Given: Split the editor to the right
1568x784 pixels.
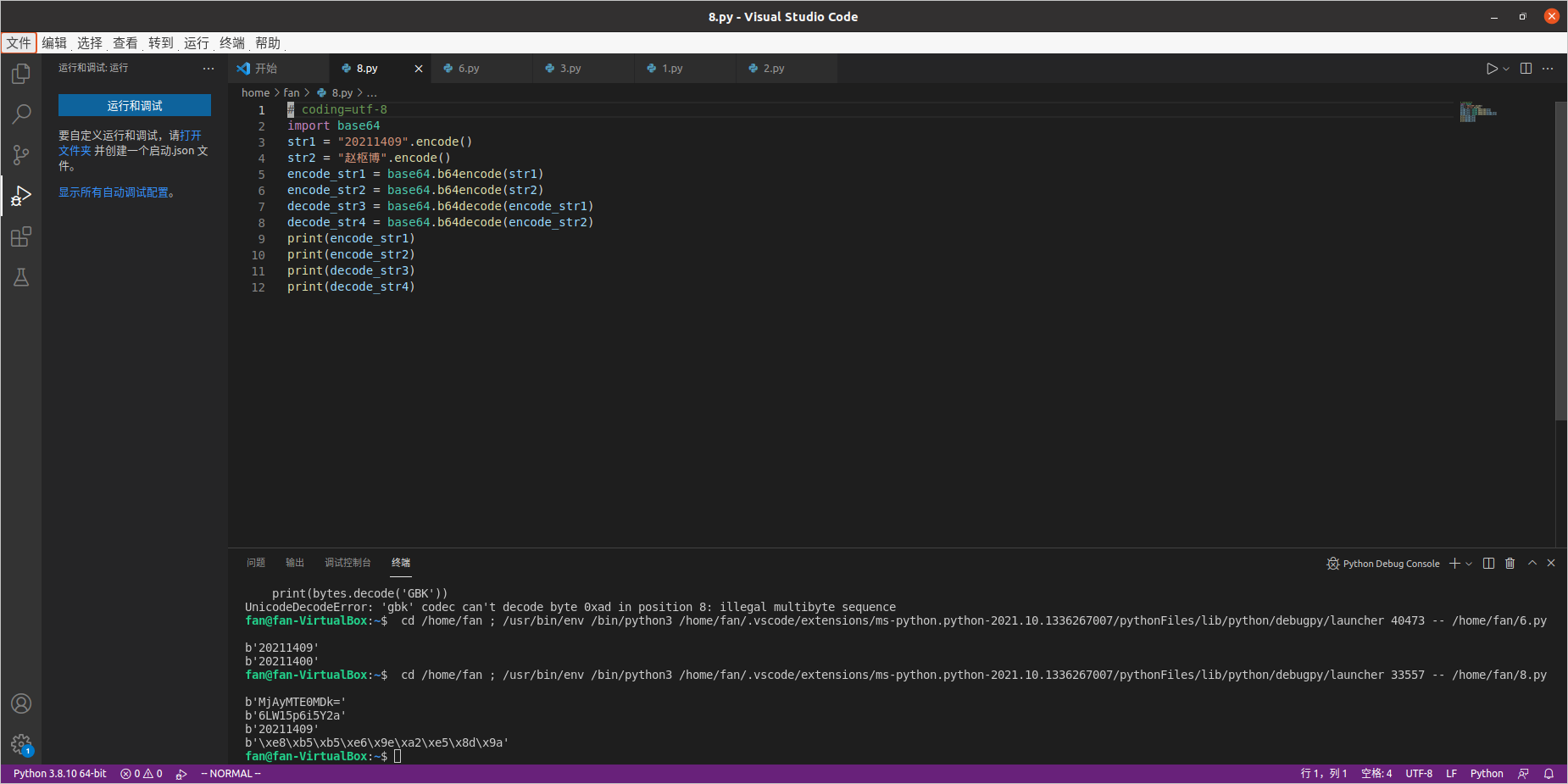Looking at the screenshot, I should (x=1526, y=69).
